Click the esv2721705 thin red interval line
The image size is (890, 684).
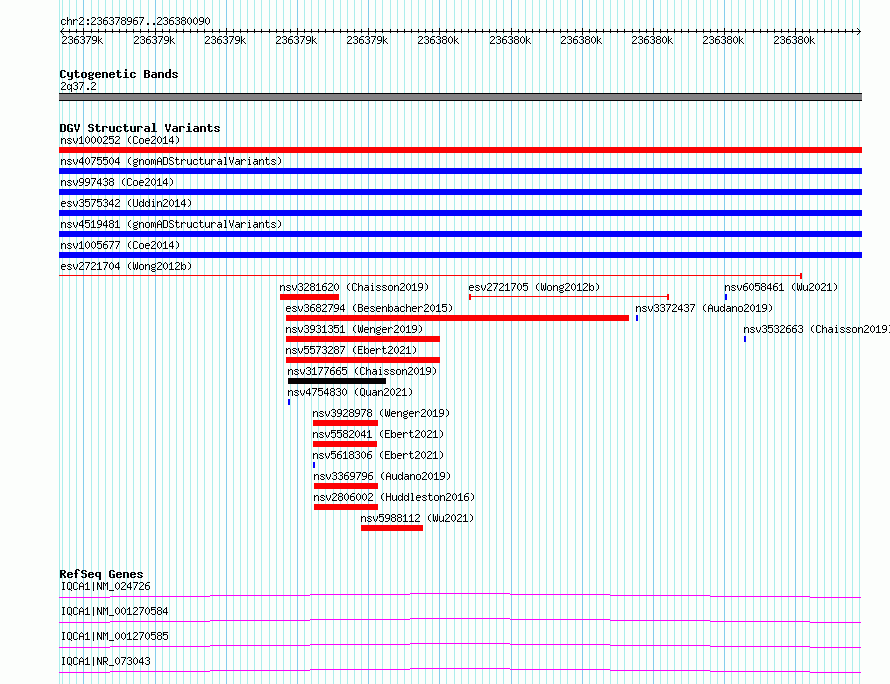[569, 297]
